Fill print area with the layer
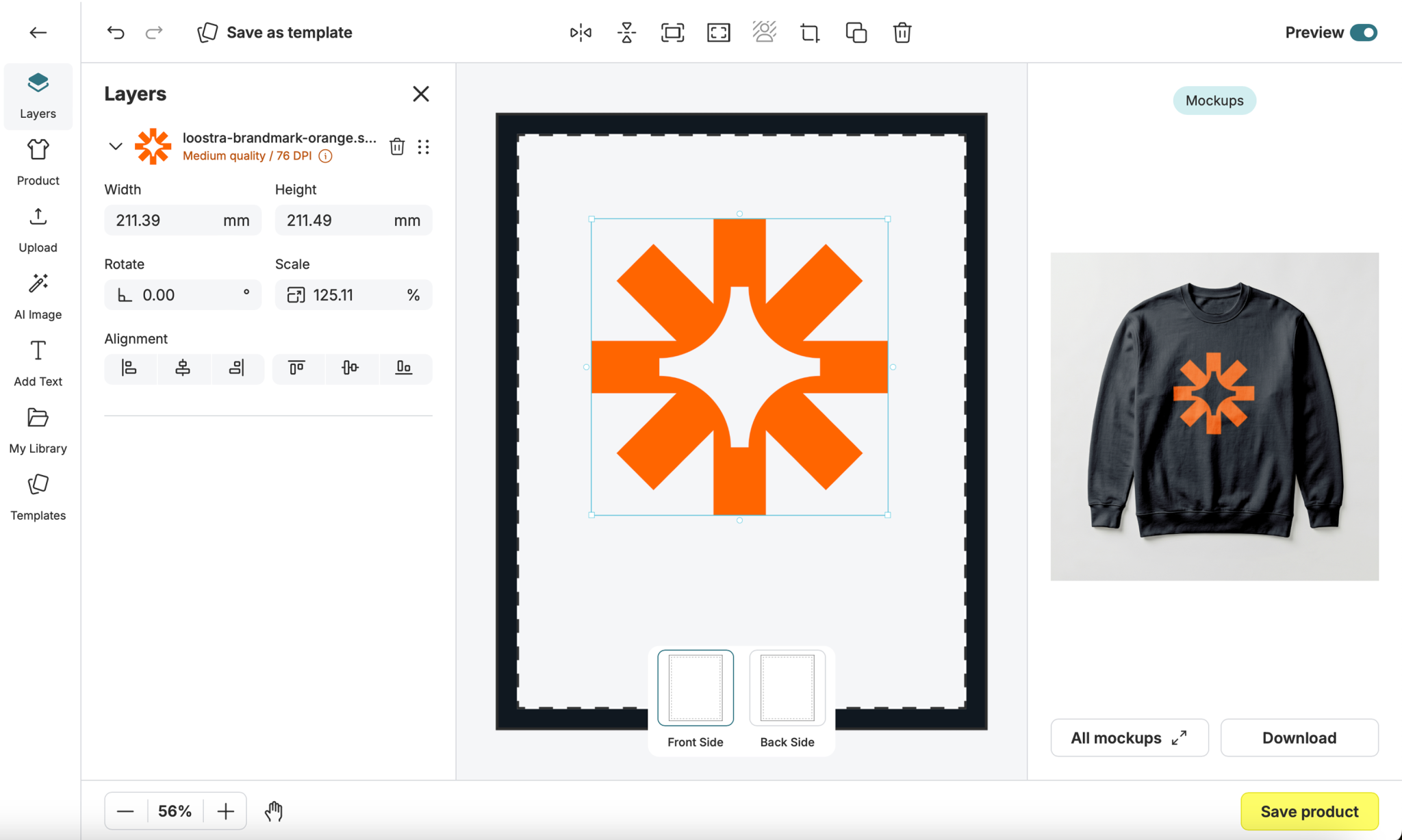Viewport: 1402px width, 840px height. click(718, 32)
